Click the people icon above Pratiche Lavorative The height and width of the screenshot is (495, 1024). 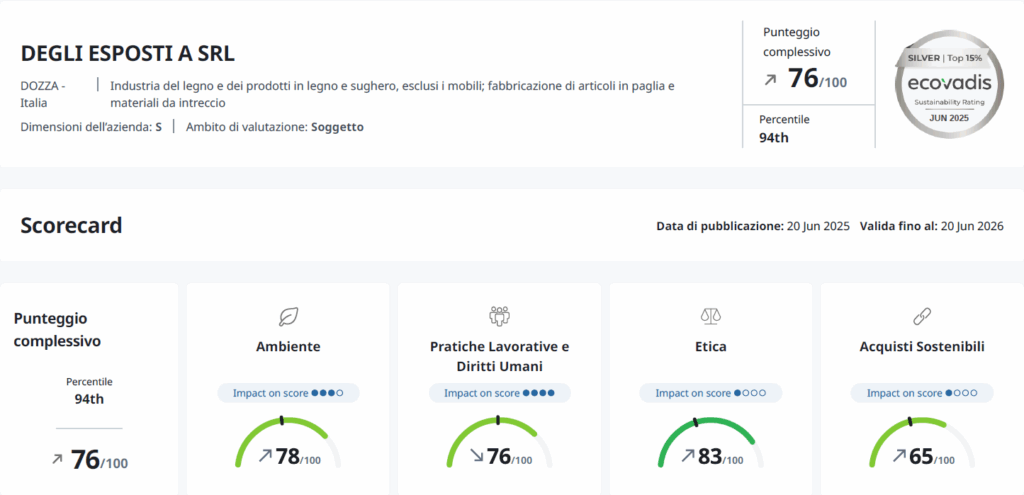(499, 317)
